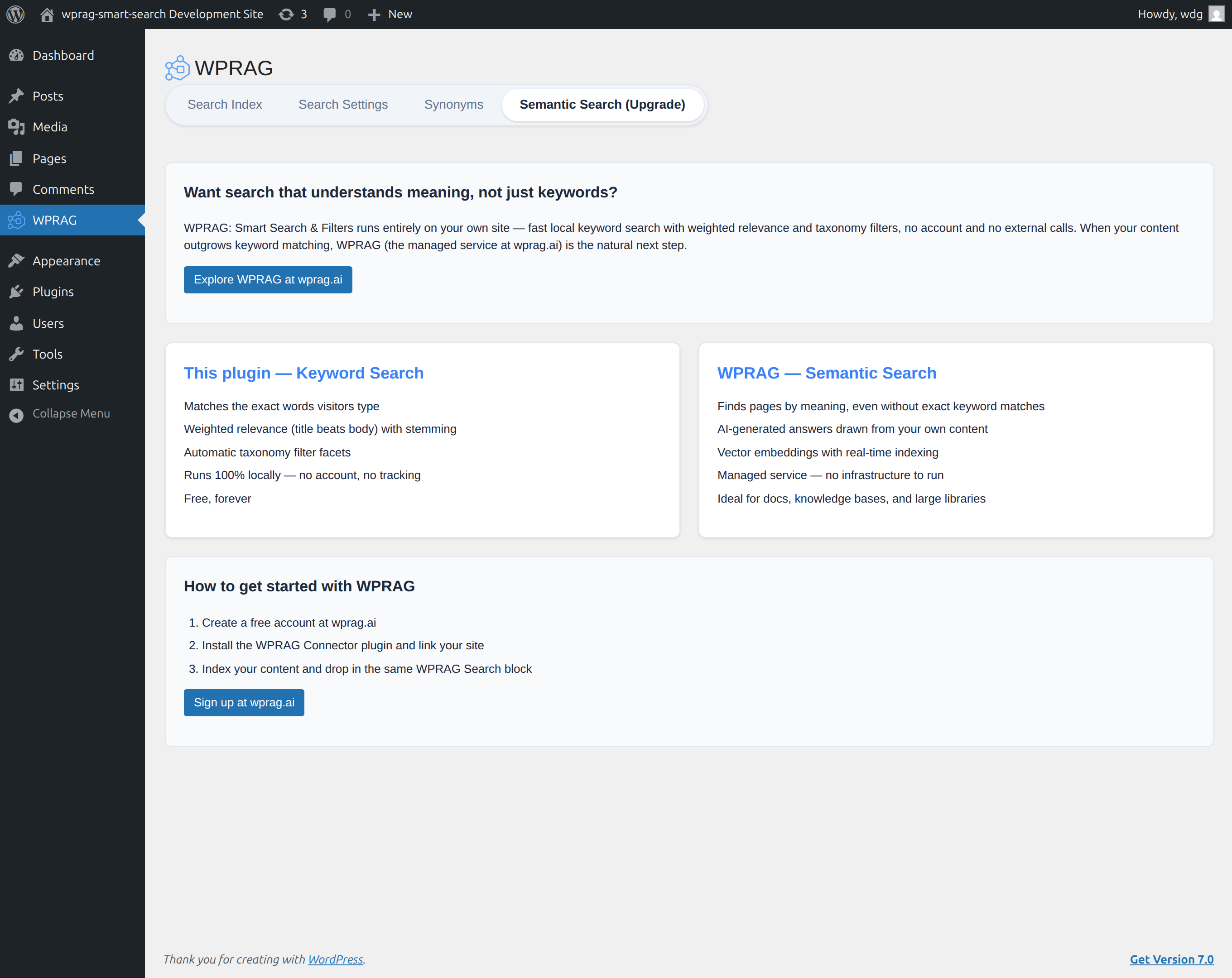Screen dimensions: 1232x978
Task: Open the Howdy, wdg account menu
Action: (x=1180, y=14)
